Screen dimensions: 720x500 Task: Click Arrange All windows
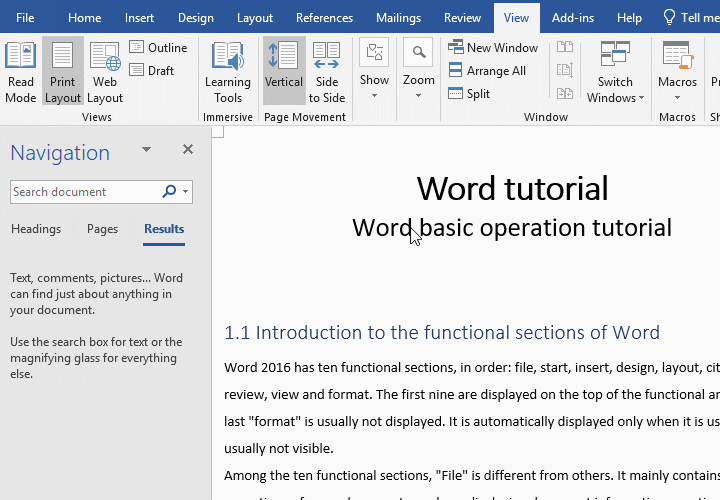[x=487, y=70]
